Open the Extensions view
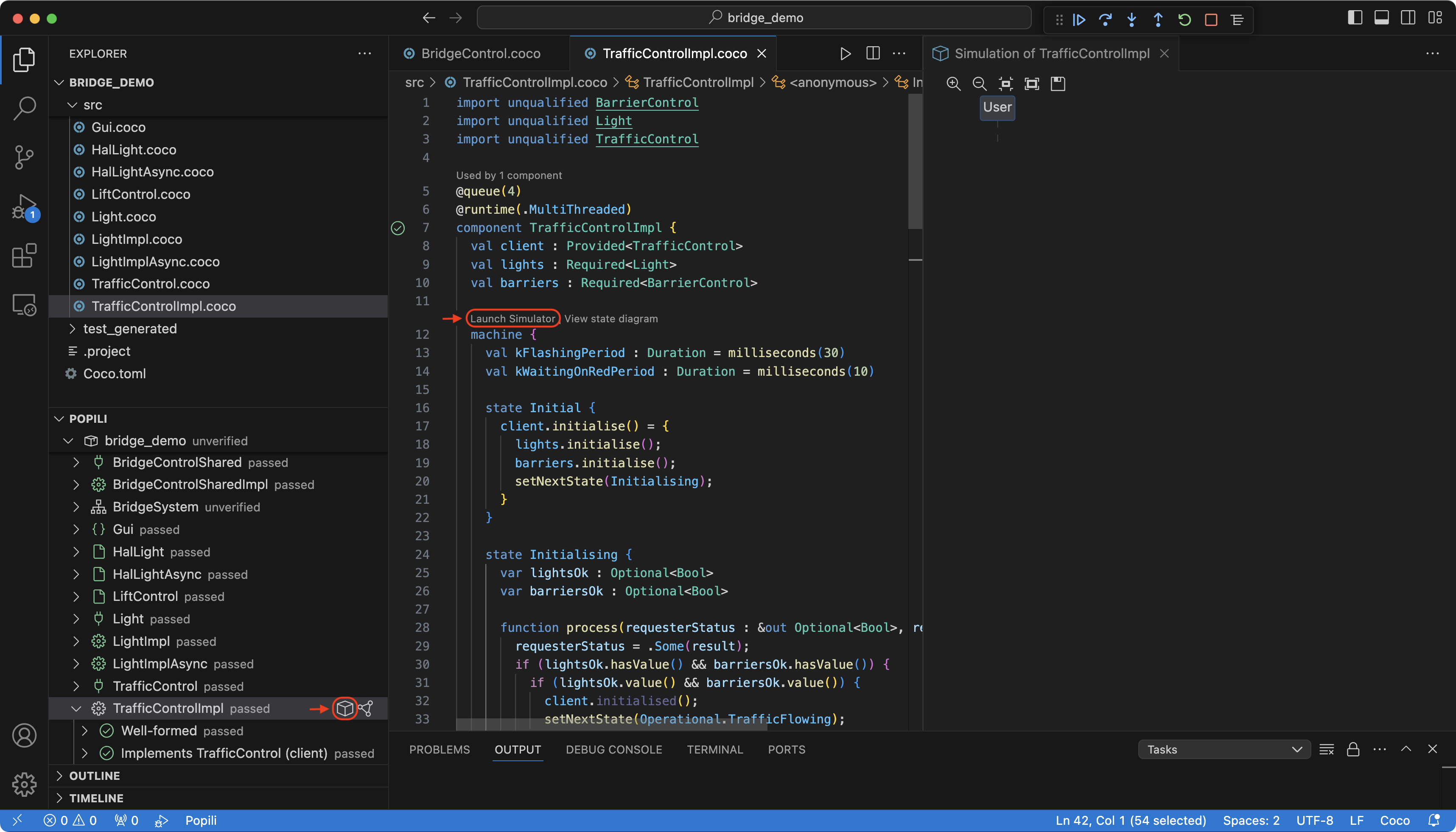This screenshot has width=1456, height=832. point(24,255)
